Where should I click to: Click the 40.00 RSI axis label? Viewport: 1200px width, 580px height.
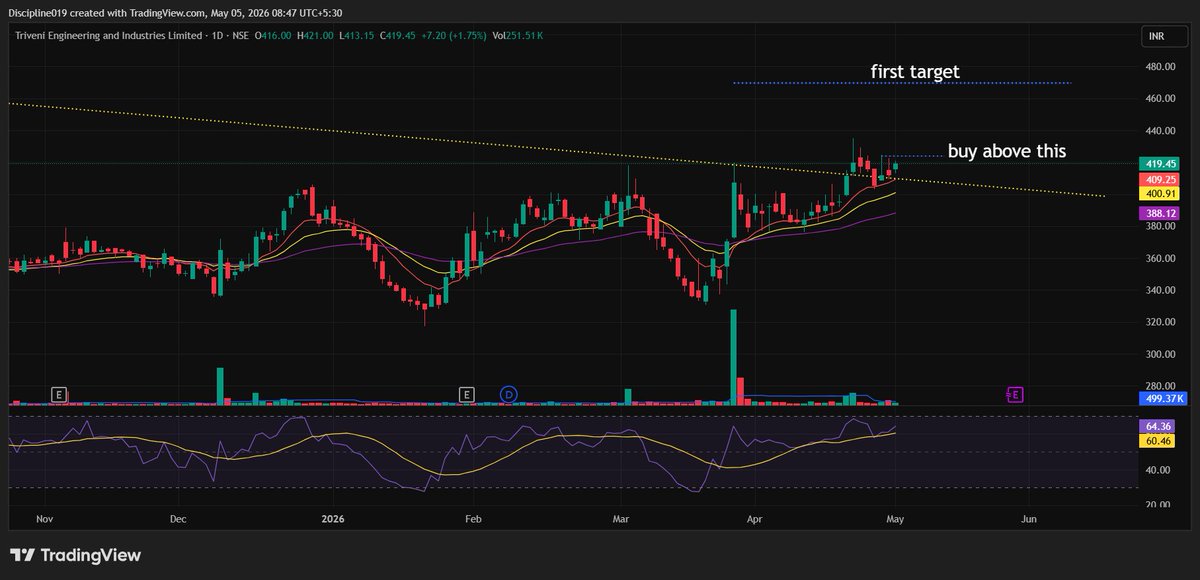(1157, 470)
